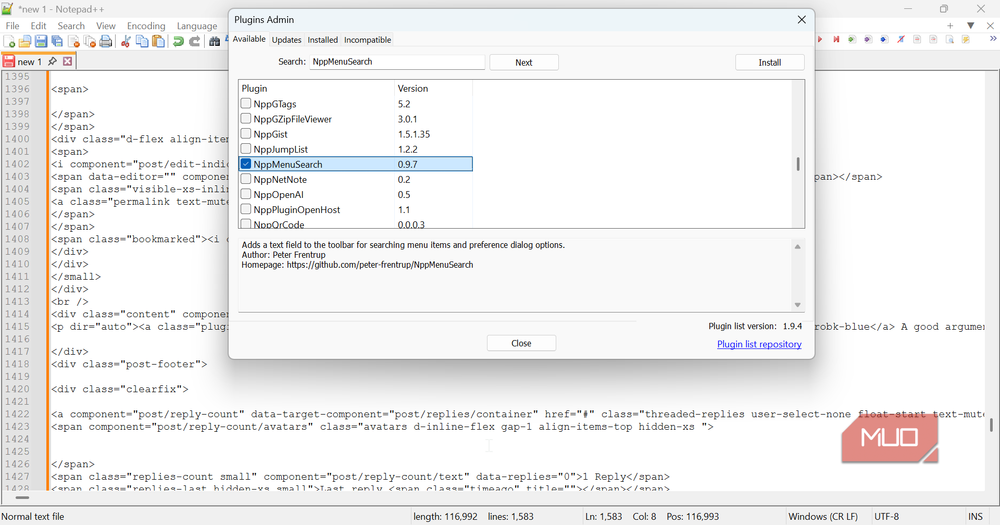Check the NppNetNote plugin checkbox
The height and width of the screenshot is (525, 1000).
[246, 179]
